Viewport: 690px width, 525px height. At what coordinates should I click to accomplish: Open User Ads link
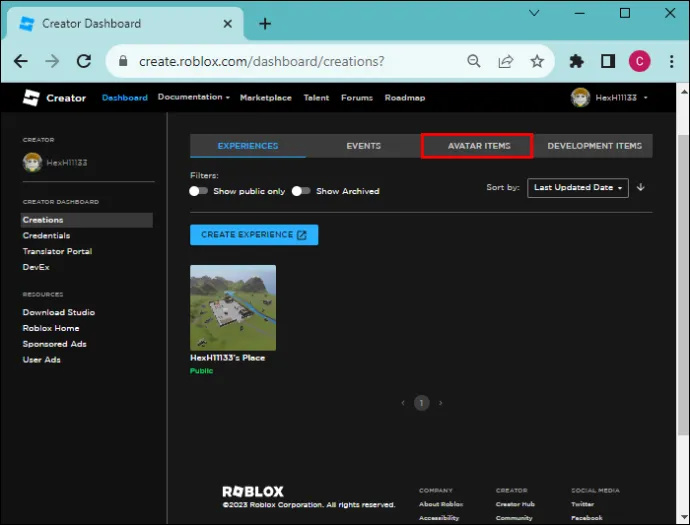point(41,360)
